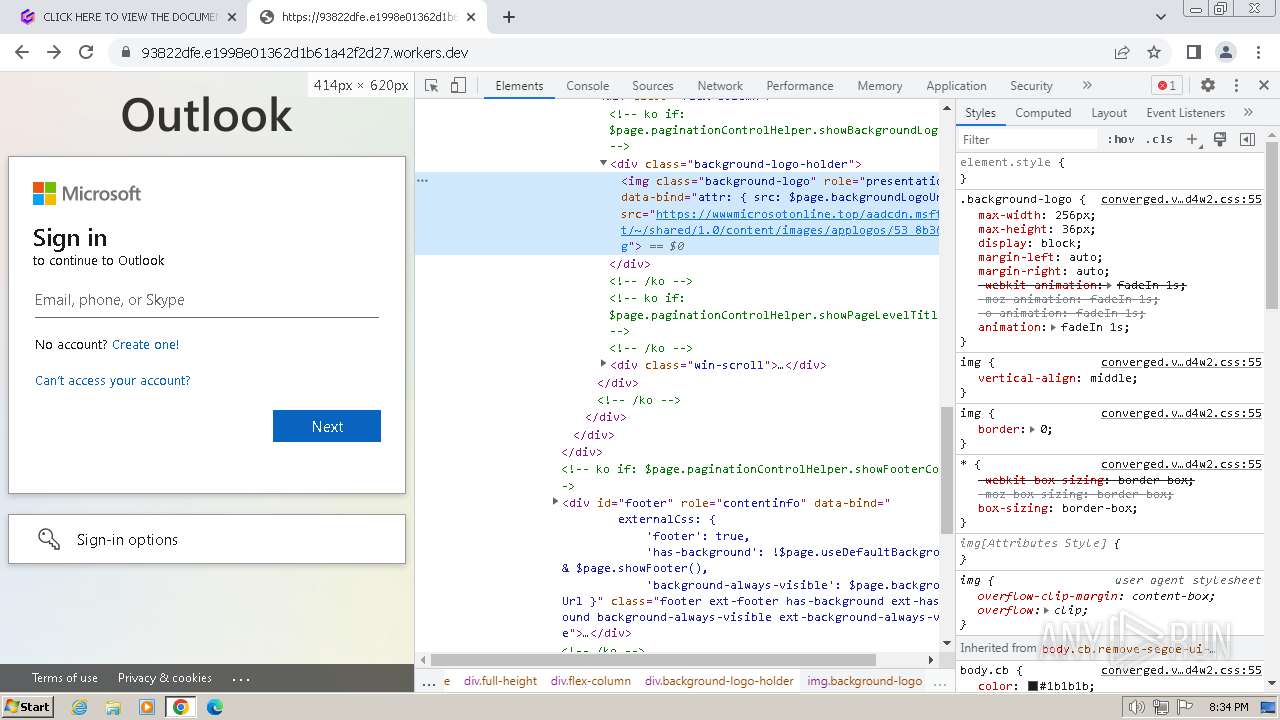Image resolution: width=1280 pixels, height=720 pixels.
Task: Toggle the device toolbar icon
Action: pos(458,86)
